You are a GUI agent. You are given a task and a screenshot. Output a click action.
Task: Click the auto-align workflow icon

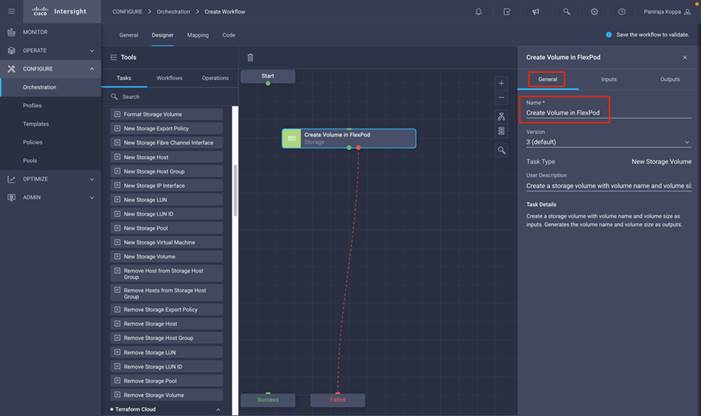click(x=501, y=117)
